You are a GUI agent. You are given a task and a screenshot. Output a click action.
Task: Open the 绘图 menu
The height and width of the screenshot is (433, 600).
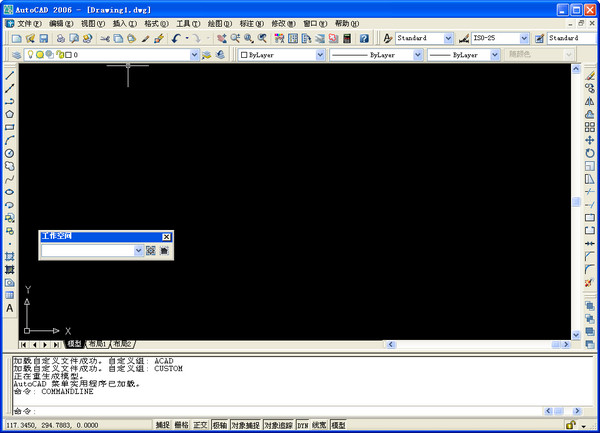click(220, 24)
